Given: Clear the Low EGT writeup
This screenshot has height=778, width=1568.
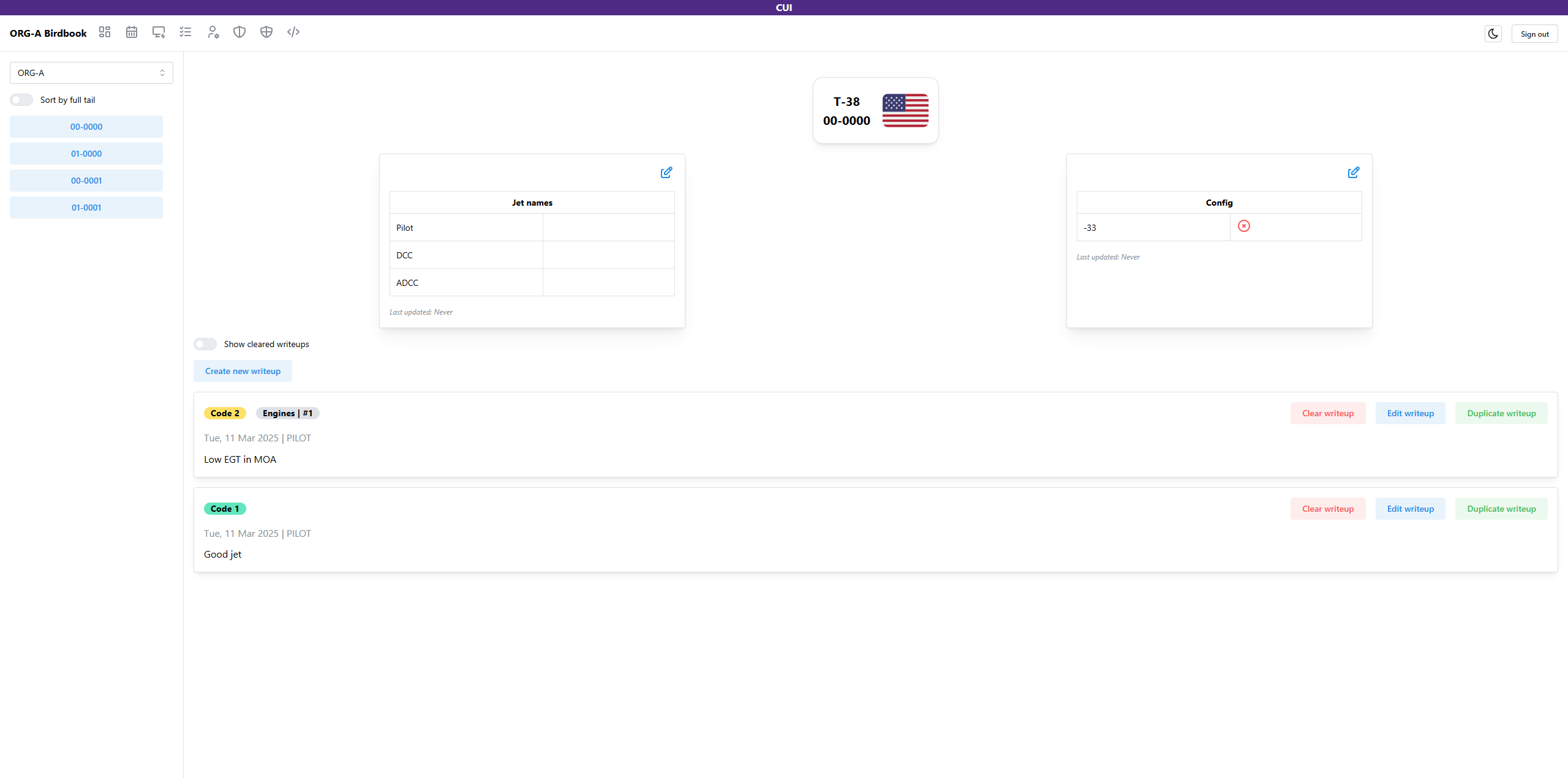Looking at the screenshot, I should coord(1328,413).
